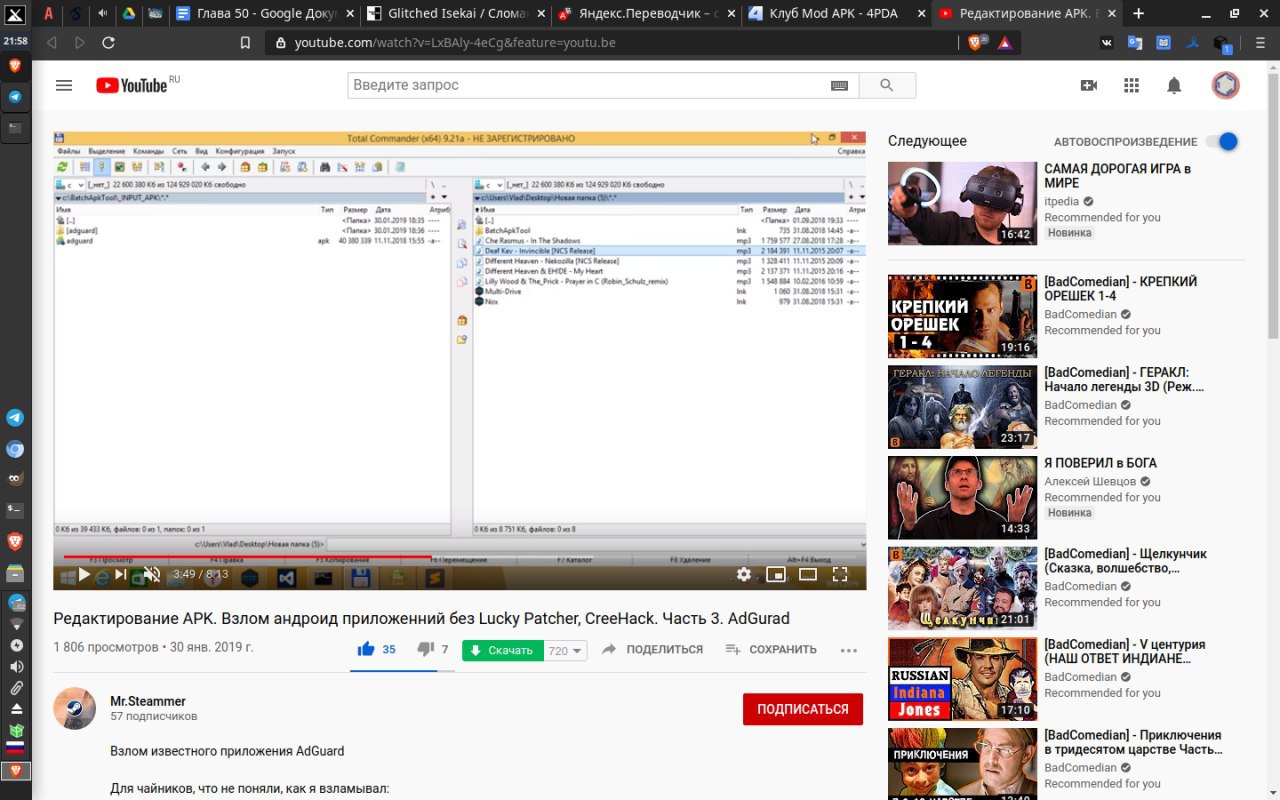1280x800 pixels.
Task: Open more actions three-dot menu
Action: pyautogui.click(x=849, y=650)
